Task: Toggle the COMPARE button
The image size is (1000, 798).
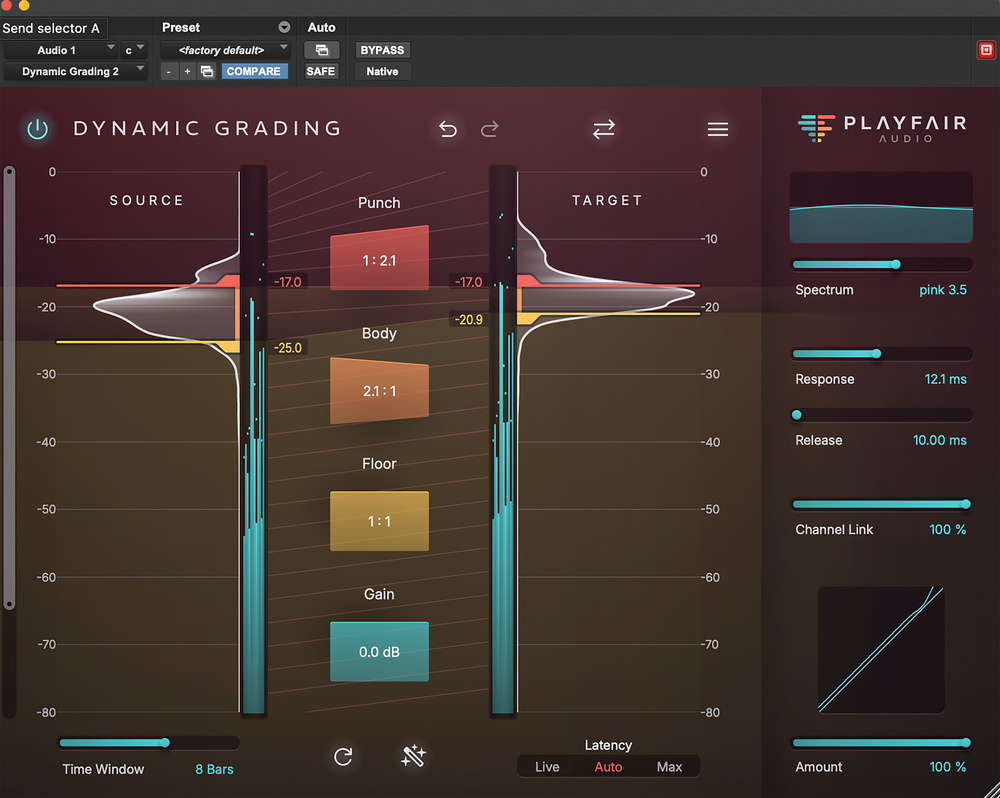Action: coord(254,71)
